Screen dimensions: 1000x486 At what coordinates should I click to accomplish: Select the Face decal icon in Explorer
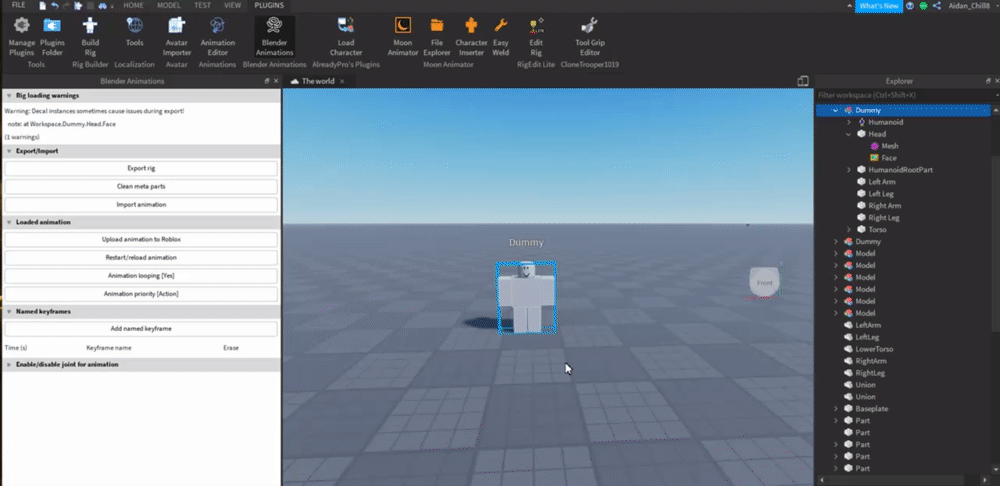click(x=874, y=158)
